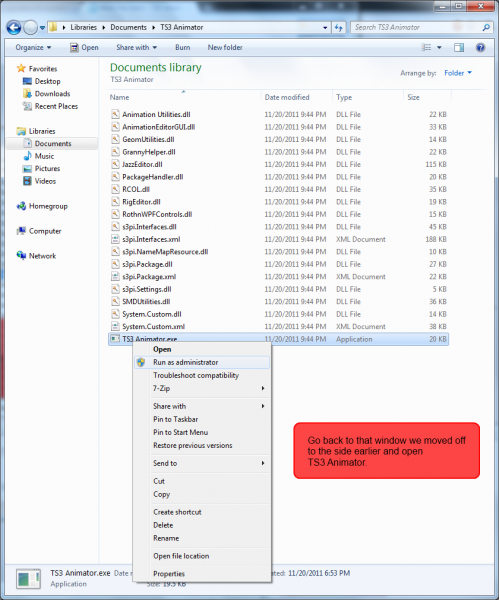Refresh the TS3 Animator folder view
The height and width of the screenshot is (600, 499).
click(339, 28)
